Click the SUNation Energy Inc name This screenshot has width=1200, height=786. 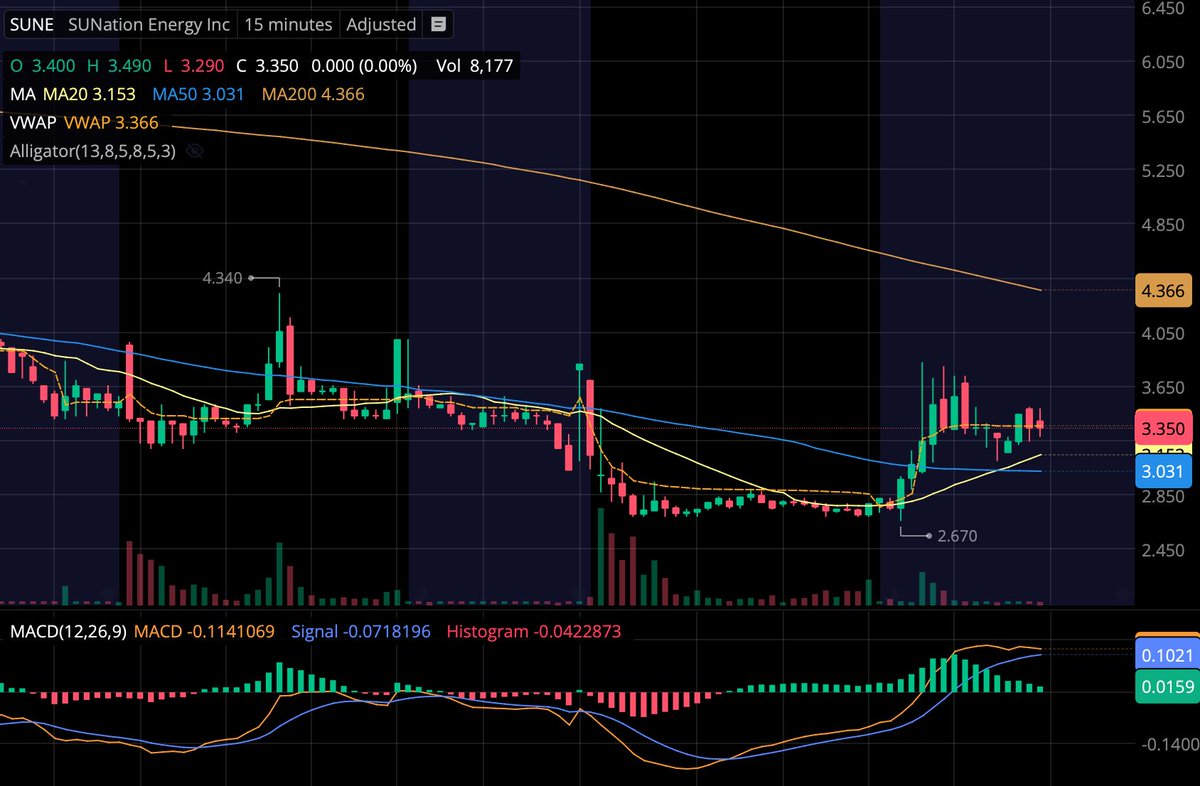click(148, 24)
